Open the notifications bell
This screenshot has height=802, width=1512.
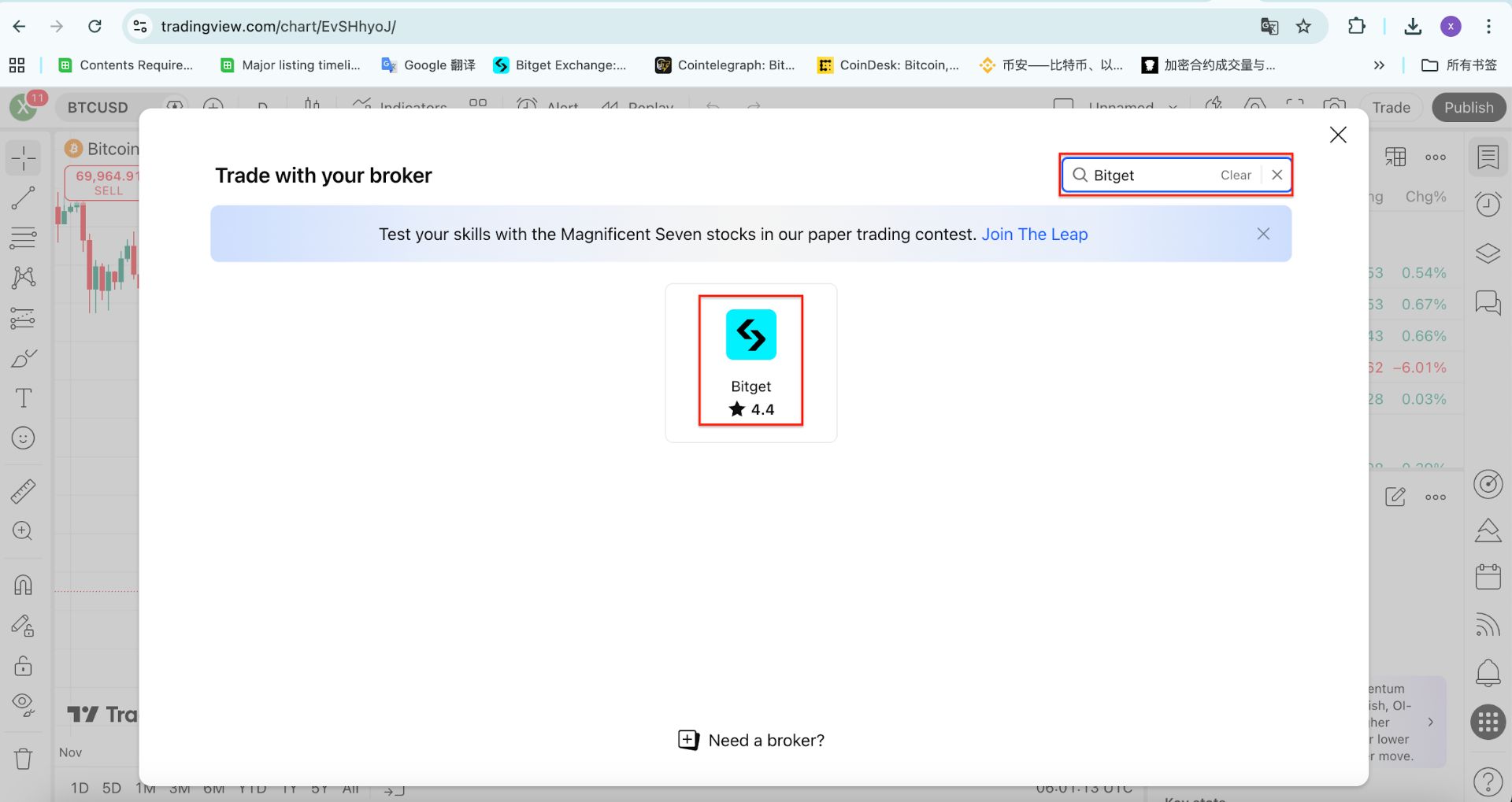[1488, 673]
